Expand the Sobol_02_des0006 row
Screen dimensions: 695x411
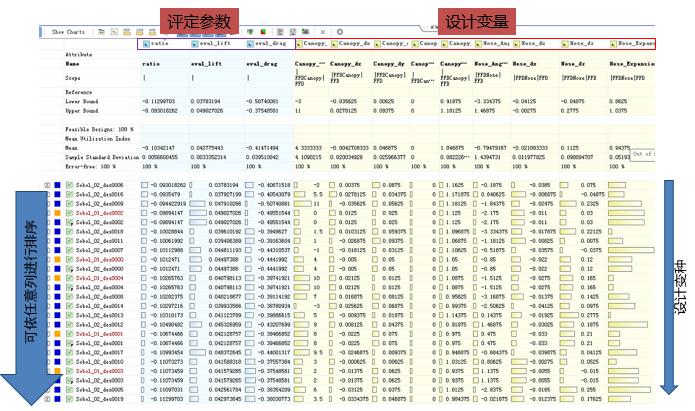coord(47,185)
